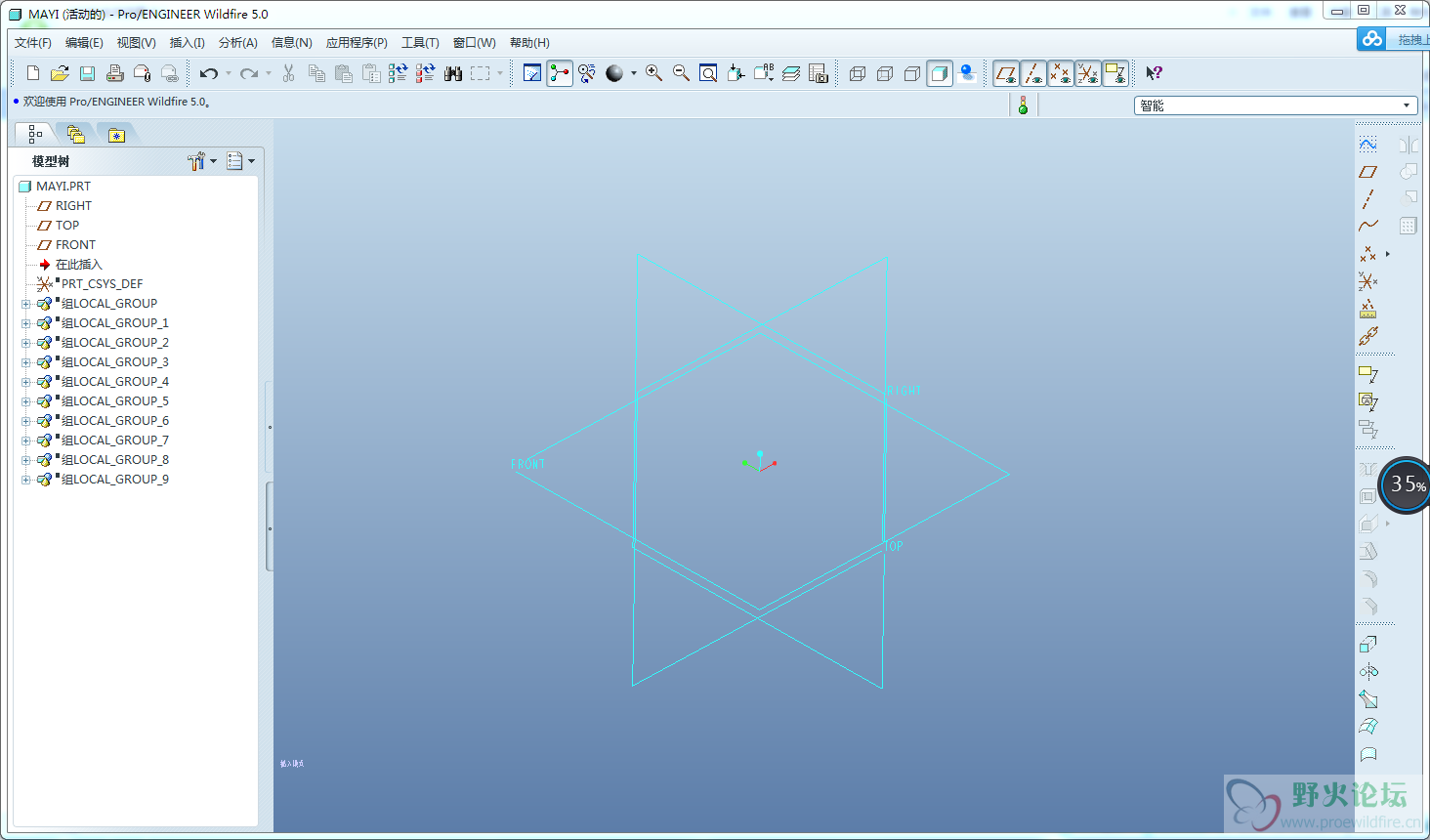The image size is (1430, 840).
Task: Open the 视图(V) menu
Action: pos(136,43)
